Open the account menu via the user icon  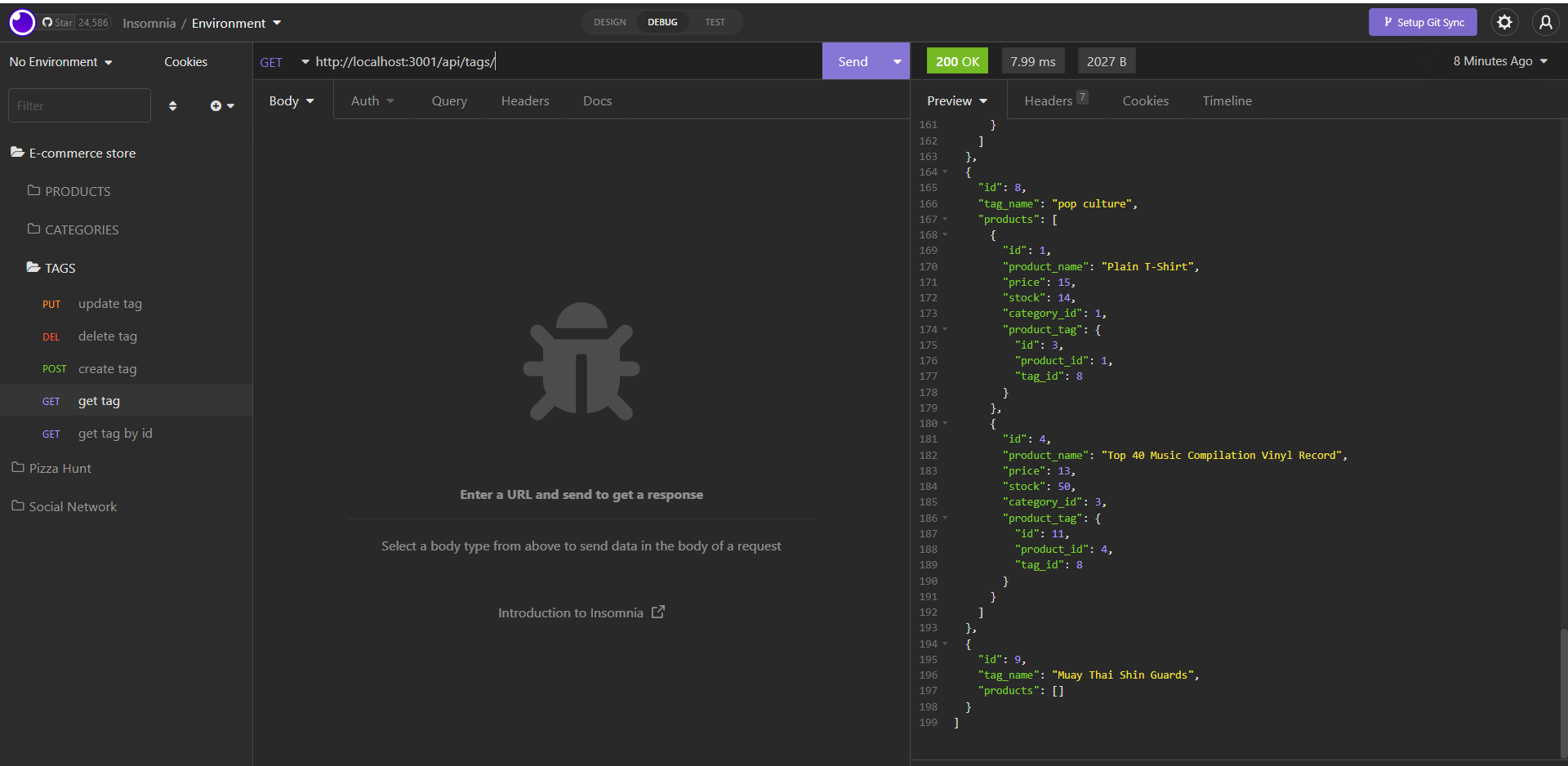point(1546,22)
